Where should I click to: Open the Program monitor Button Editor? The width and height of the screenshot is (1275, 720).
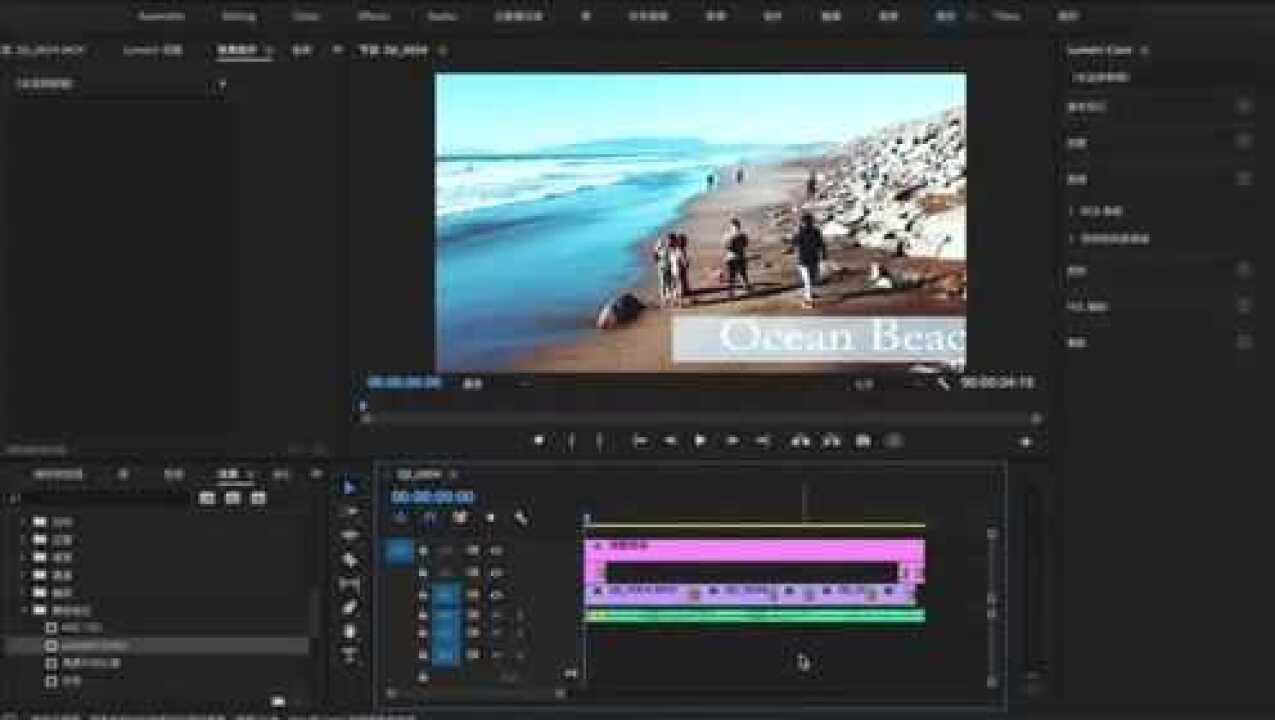pos(1026,441)
